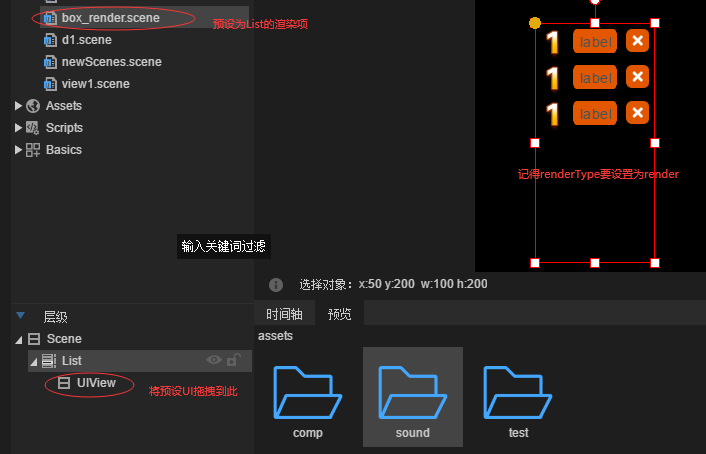This screenshot has width=706, height=454.
Task: Click the UIView node icon
Action: pyautogui.click(x=64, y=383)
